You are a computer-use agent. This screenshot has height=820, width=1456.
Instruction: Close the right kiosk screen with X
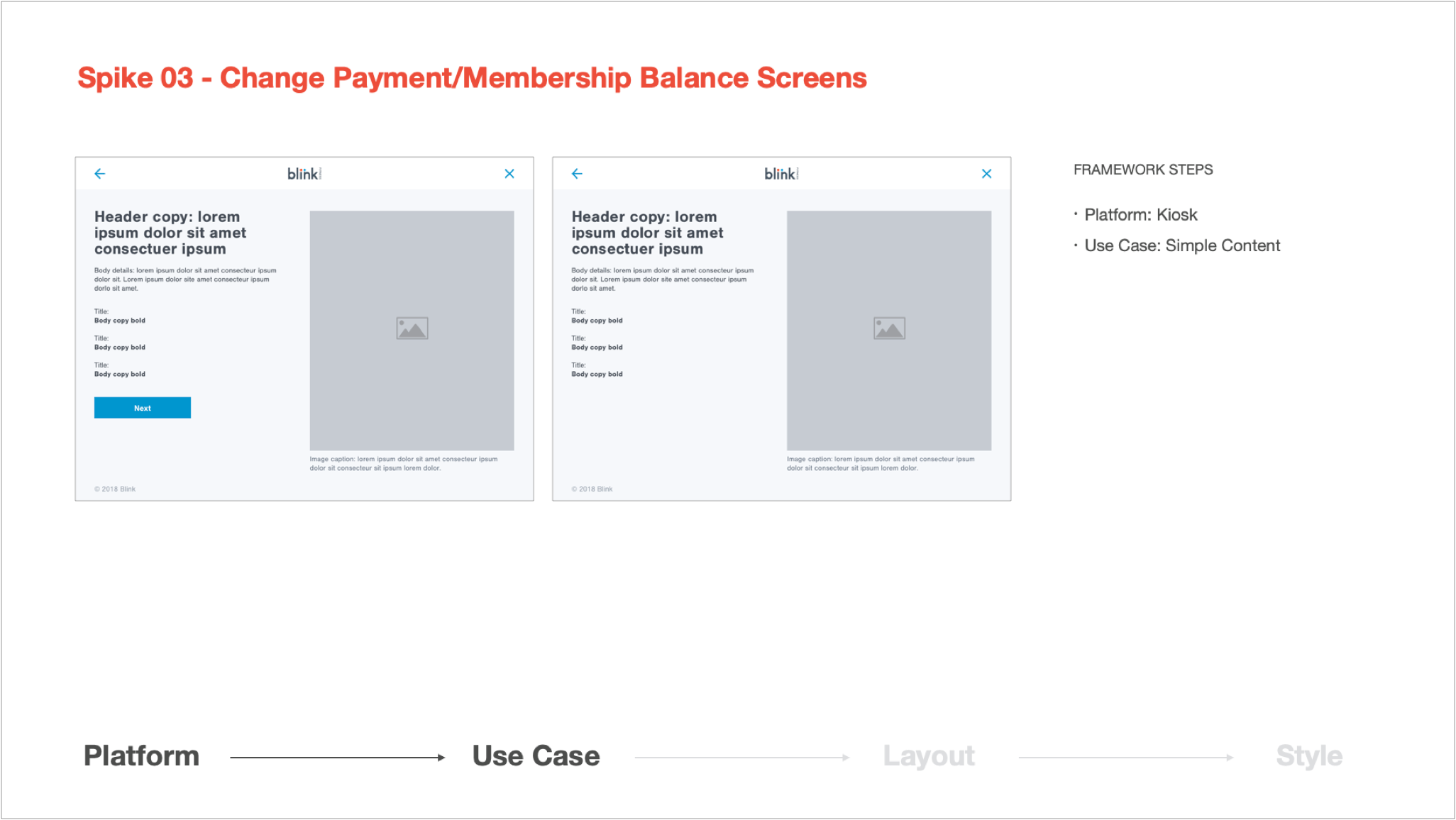tap(986, 174)
